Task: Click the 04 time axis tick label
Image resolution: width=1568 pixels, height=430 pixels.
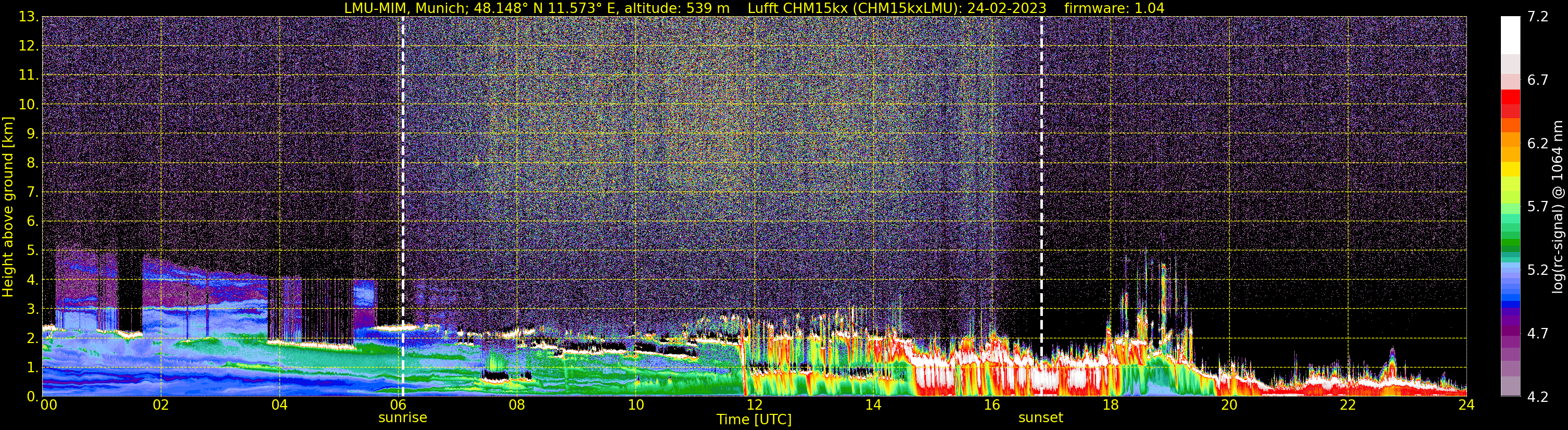Action: (x=279, y=405)
